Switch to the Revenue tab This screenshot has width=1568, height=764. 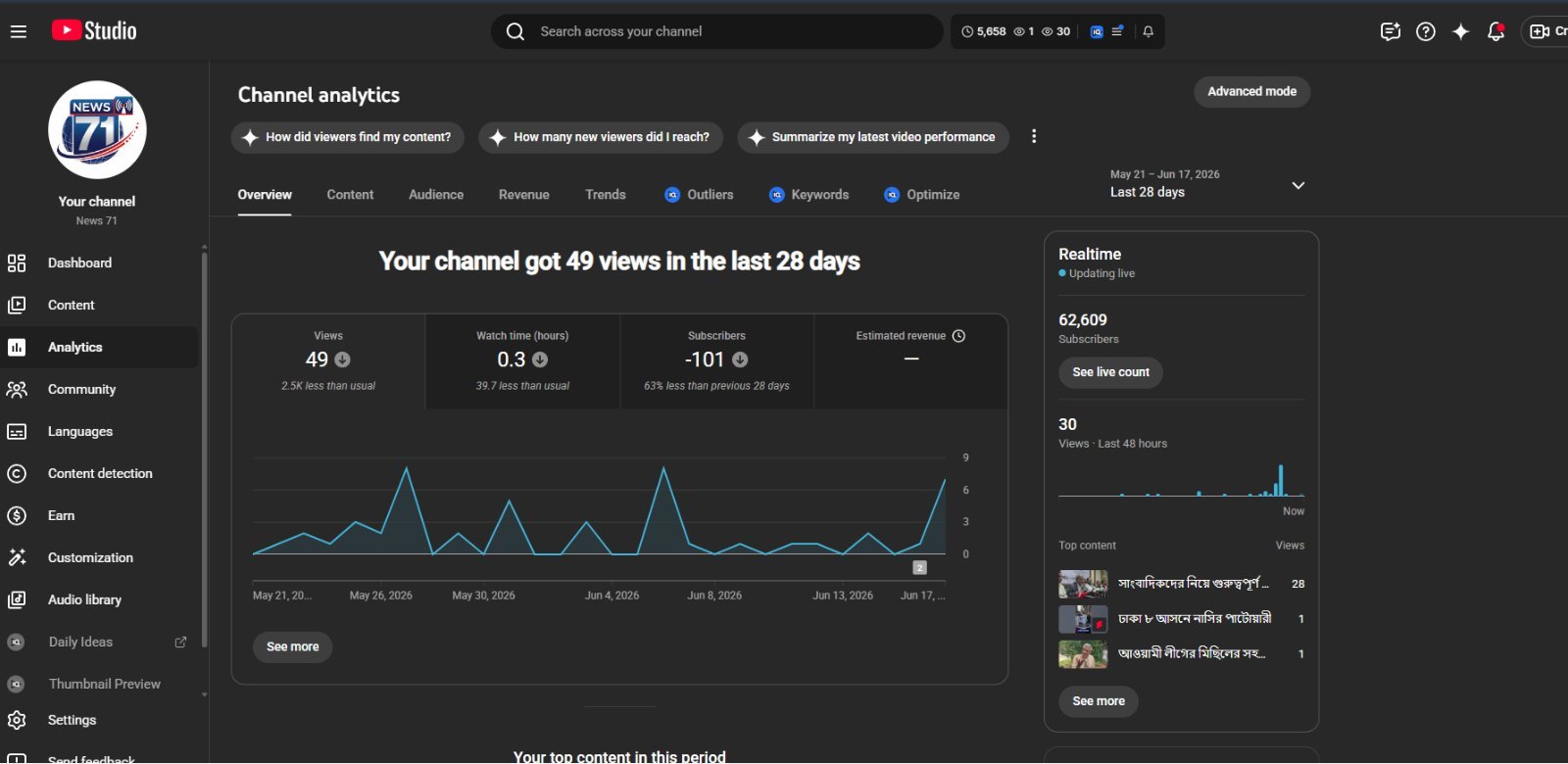click(524, 195)
